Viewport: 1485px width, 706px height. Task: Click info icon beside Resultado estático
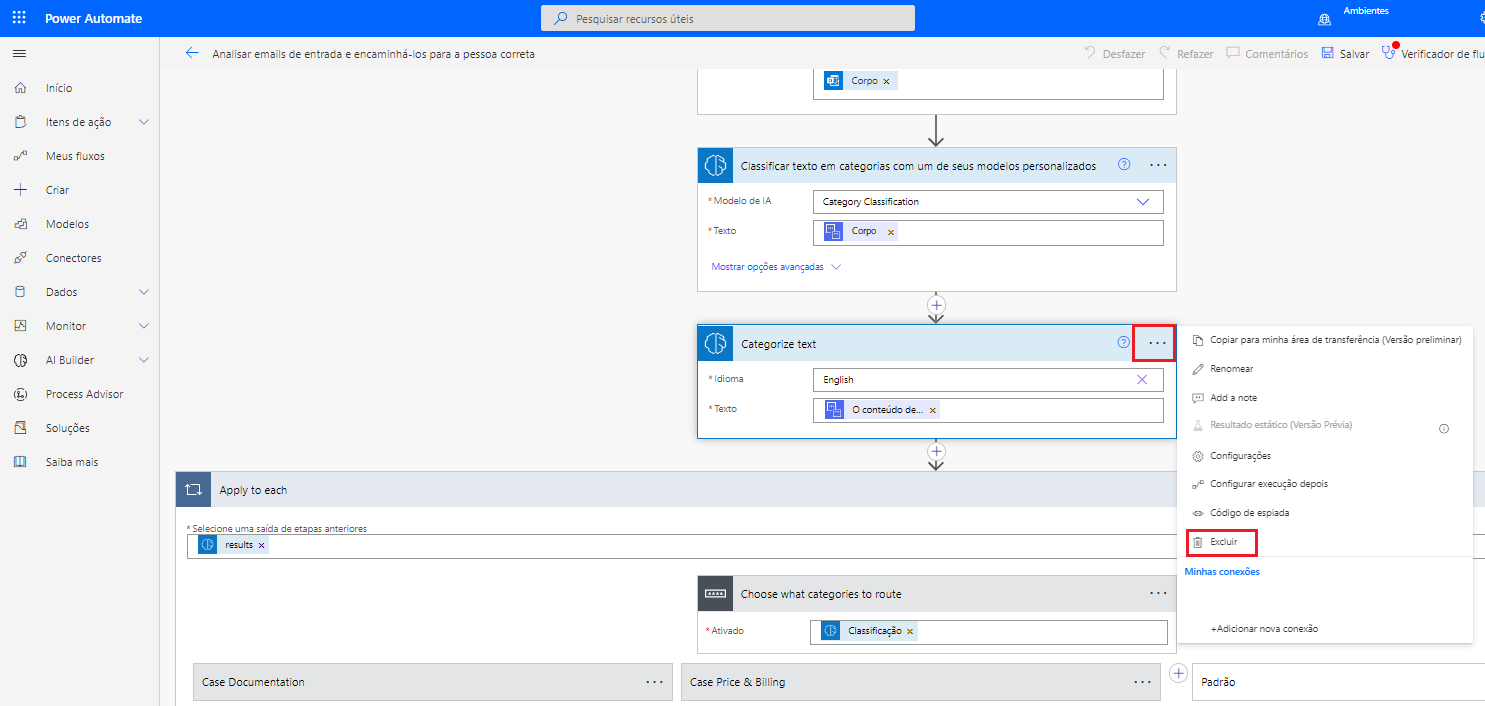click(x=1443, y=428)
